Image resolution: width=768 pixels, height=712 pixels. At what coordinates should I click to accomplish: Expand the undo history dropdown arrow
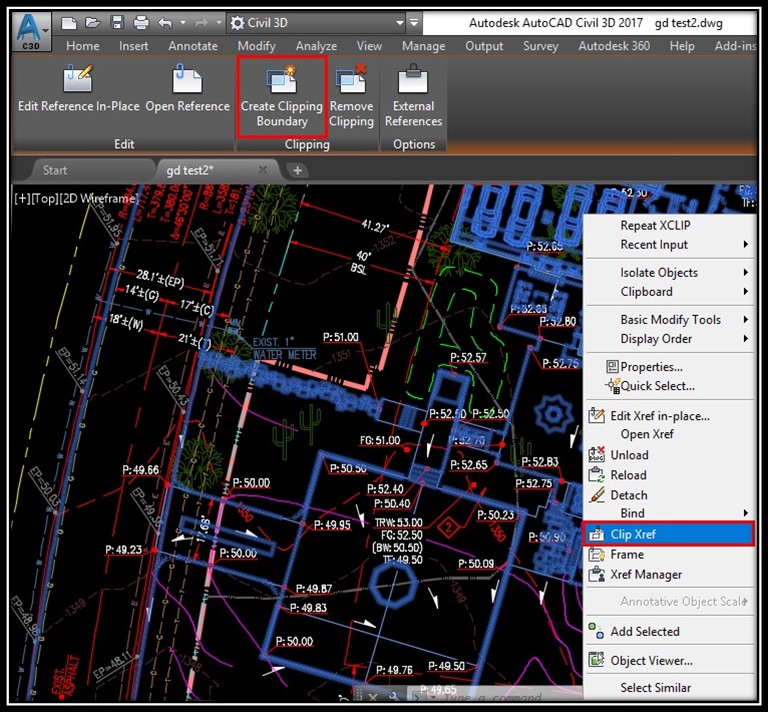[x=183, y=23]
